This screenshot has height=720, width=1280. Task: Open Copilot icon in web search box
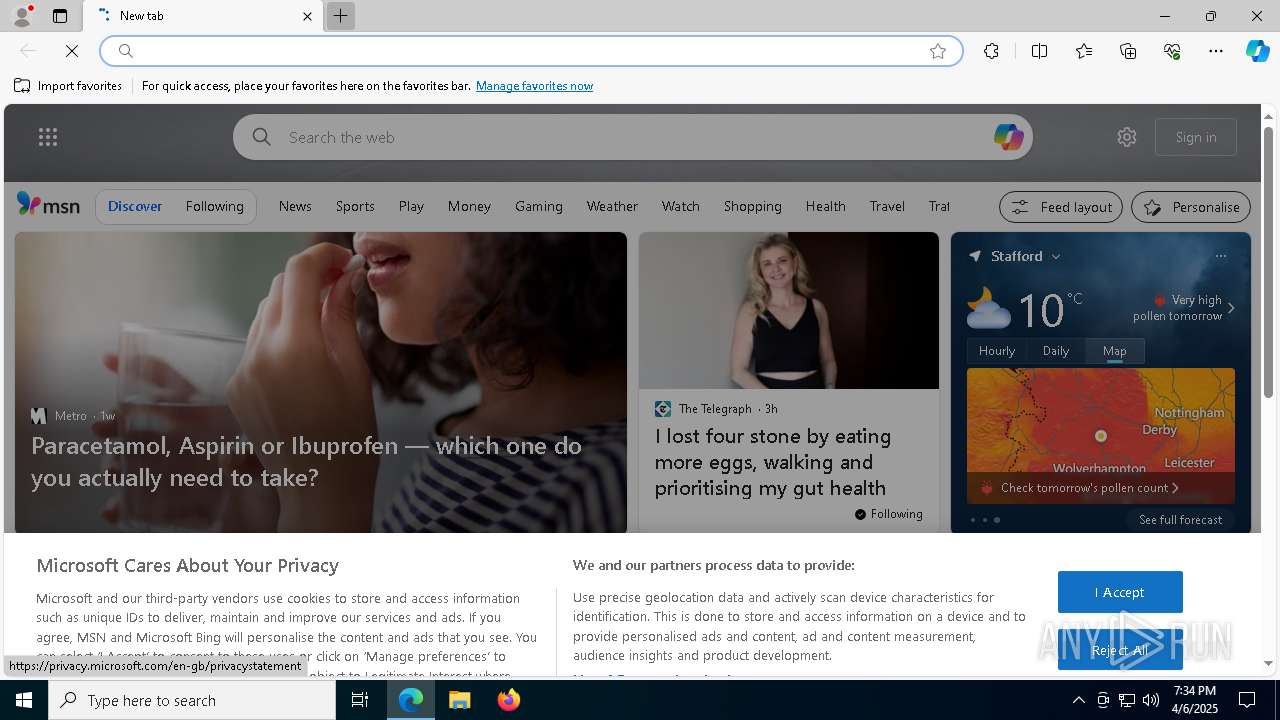[x=1008, y=137]
